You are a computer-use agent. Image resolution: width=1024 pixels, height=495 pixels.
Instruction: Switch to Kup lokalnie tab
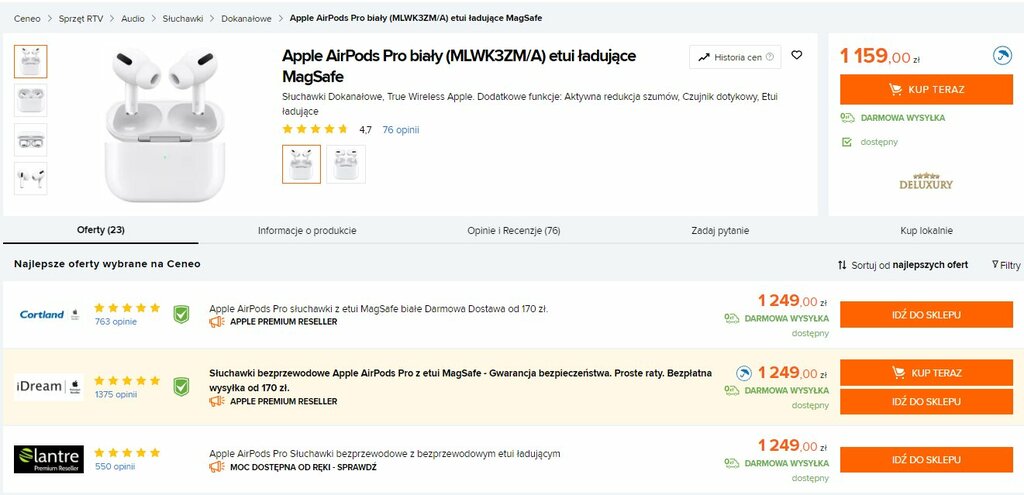926,231
